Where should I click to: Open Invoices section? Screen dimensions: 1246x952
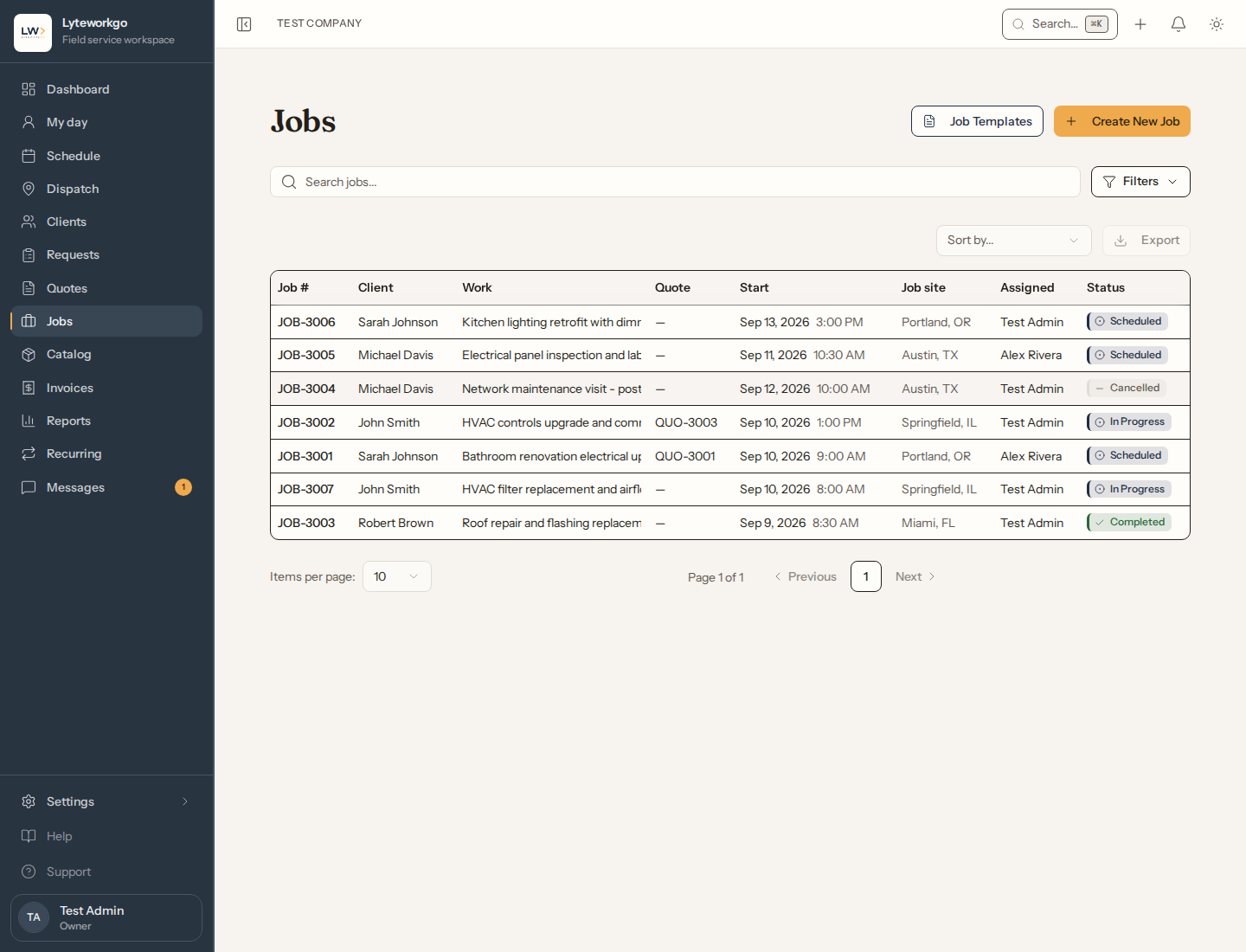(106, 388)
